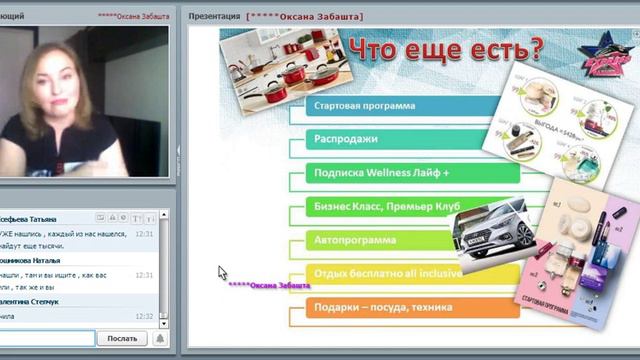This screenshot has height=360, width=640.
Task: Click the 12:32 chat timestamp
Action: 144,316
